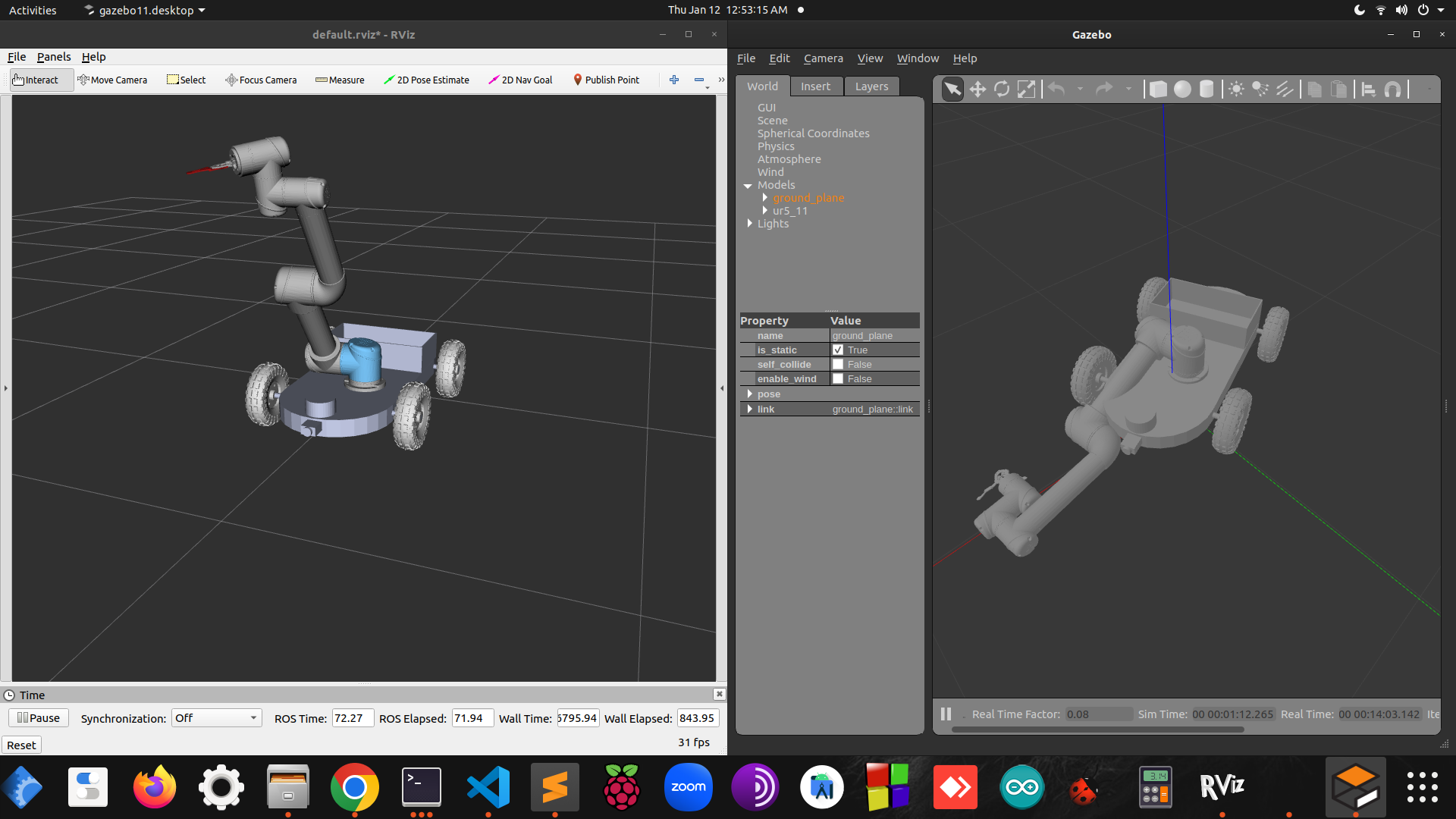Toggle the self_collide checkbox

coord(838,365)
